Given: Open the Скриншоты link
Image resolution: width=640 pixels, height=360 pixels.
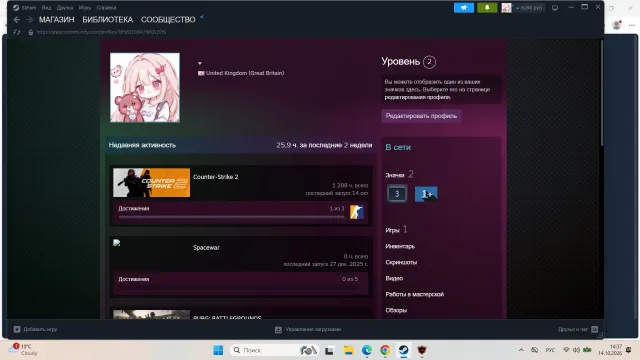Looking at the screenshot, I should pos(401,262).
